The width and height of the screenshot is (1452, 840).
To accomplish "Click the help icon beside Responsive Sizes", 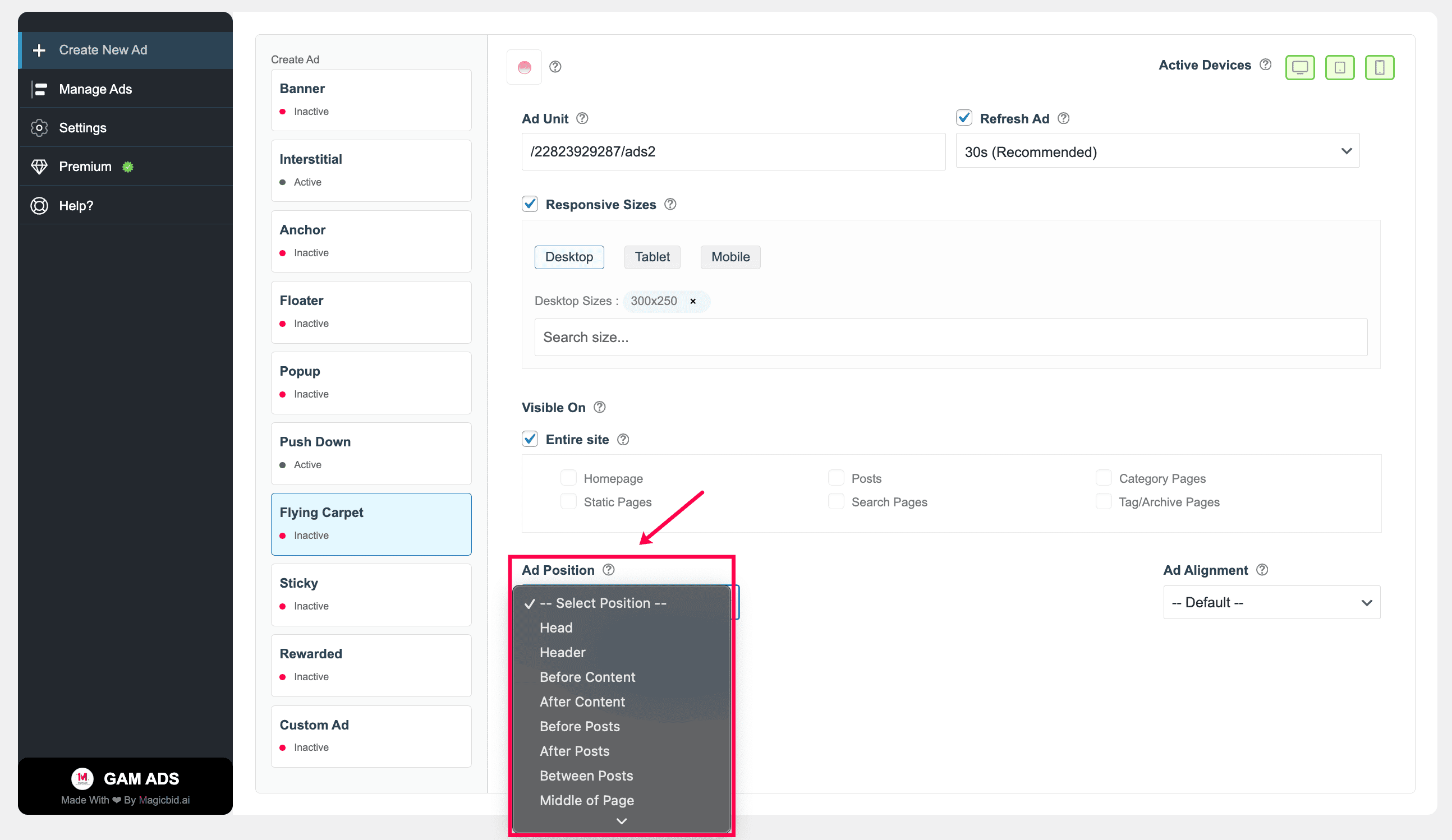I will tap(670, 204).
